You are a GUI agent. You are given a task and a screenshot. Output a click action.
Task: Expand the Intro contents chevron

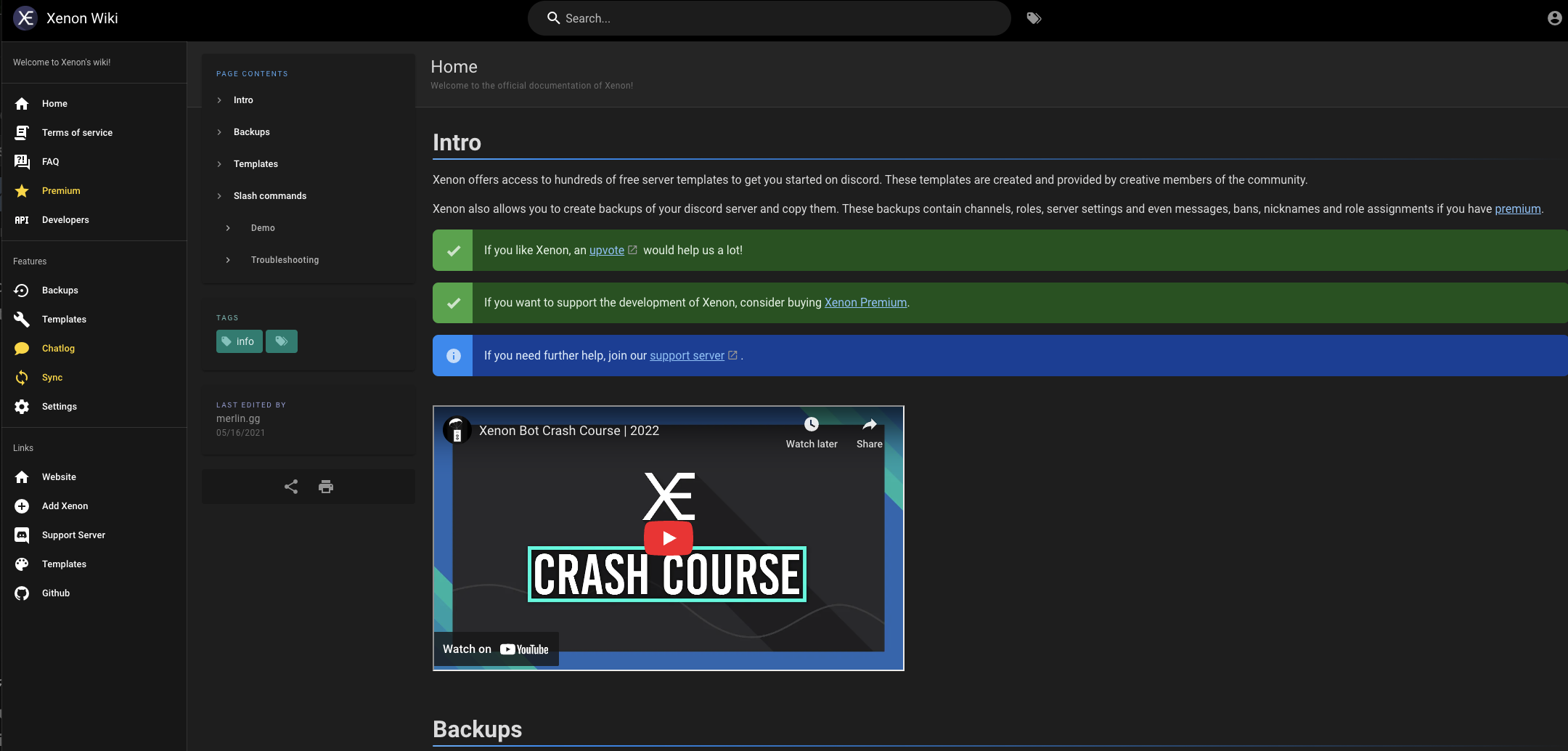(x=219, y=100)
